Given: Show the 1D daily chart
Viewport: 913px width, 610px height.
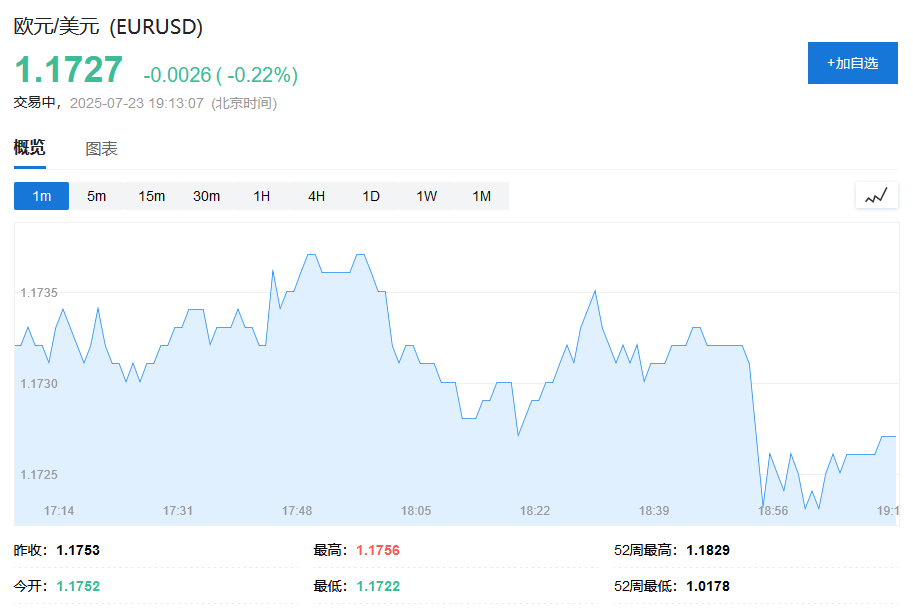Looking at the screenshot, I should pyautogui.click(x=371, y=196).
